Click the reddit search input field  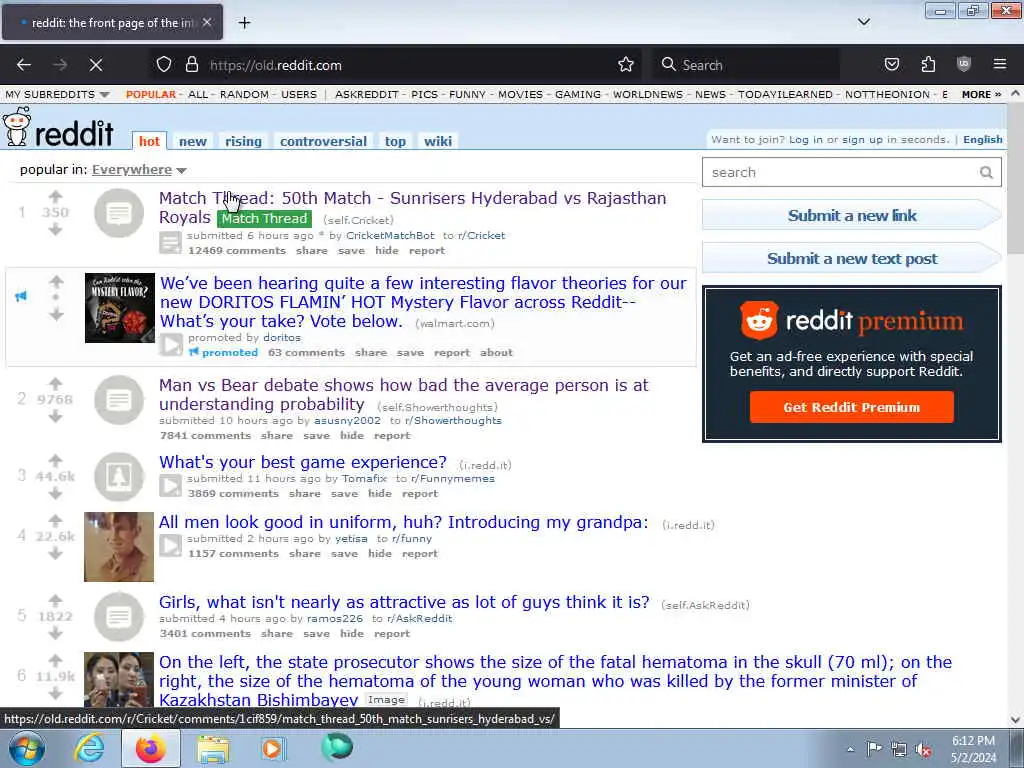[840, 172]
